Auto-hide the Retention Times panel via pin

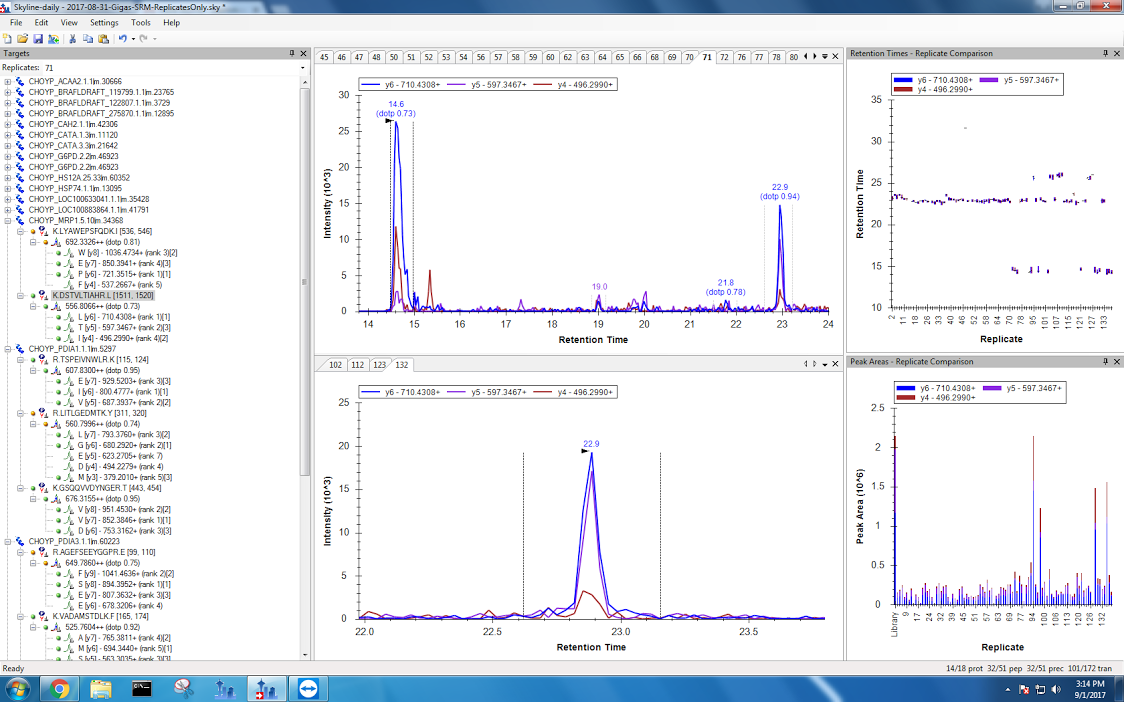(1105, 53)
